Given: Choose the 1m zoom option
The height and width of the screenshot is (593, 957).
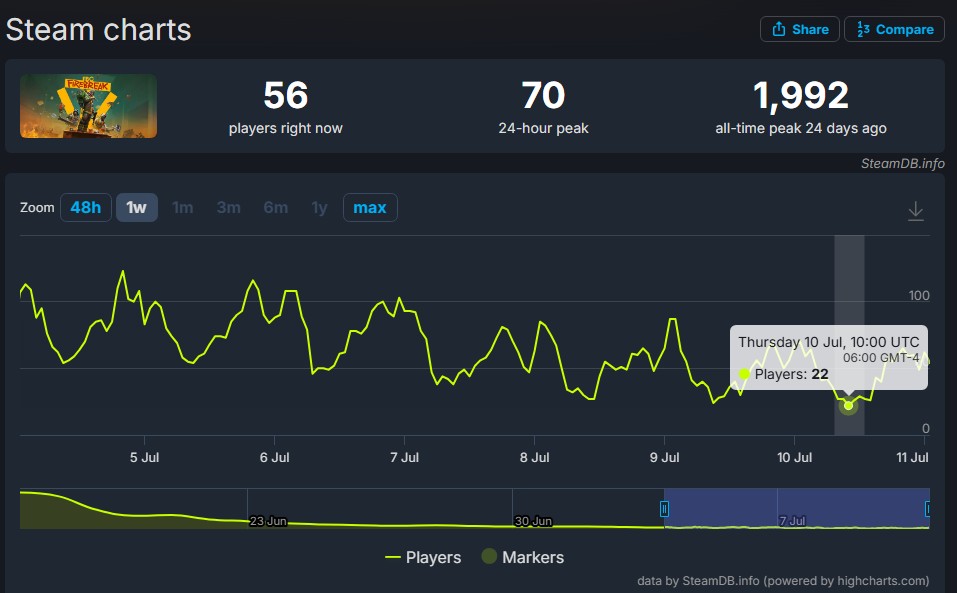Looking at the screenshot, I should click(x=182, y=207).
